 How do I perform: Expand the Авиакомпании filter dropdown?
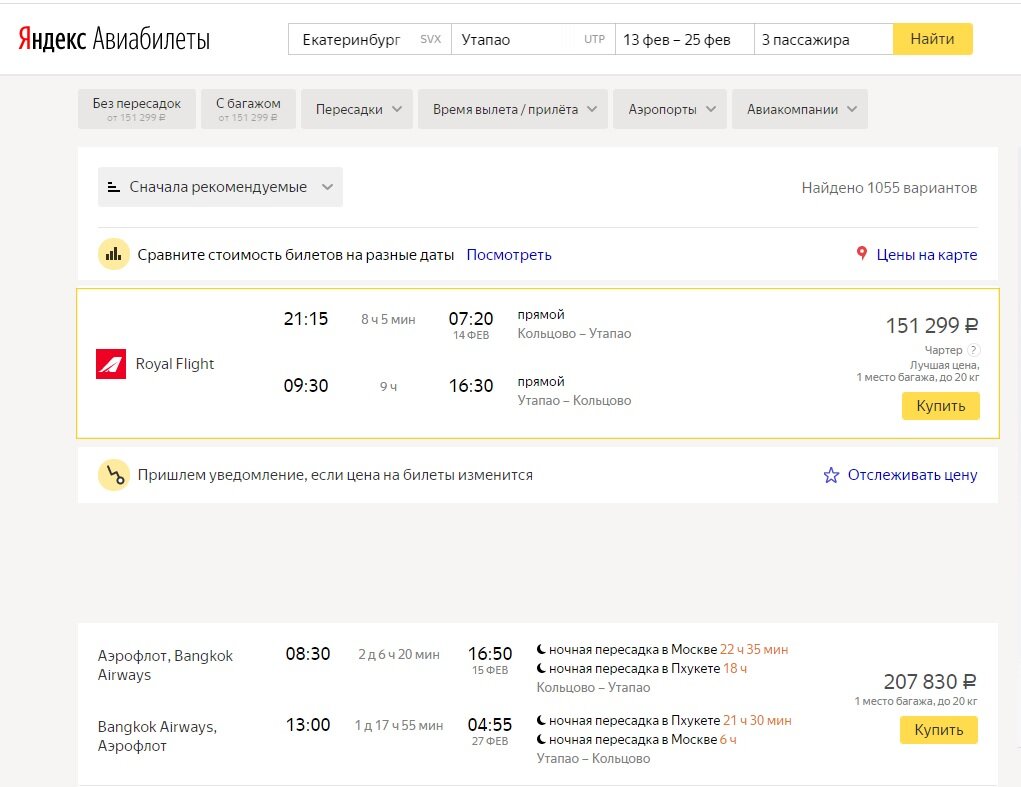click(x=800, y=109)
